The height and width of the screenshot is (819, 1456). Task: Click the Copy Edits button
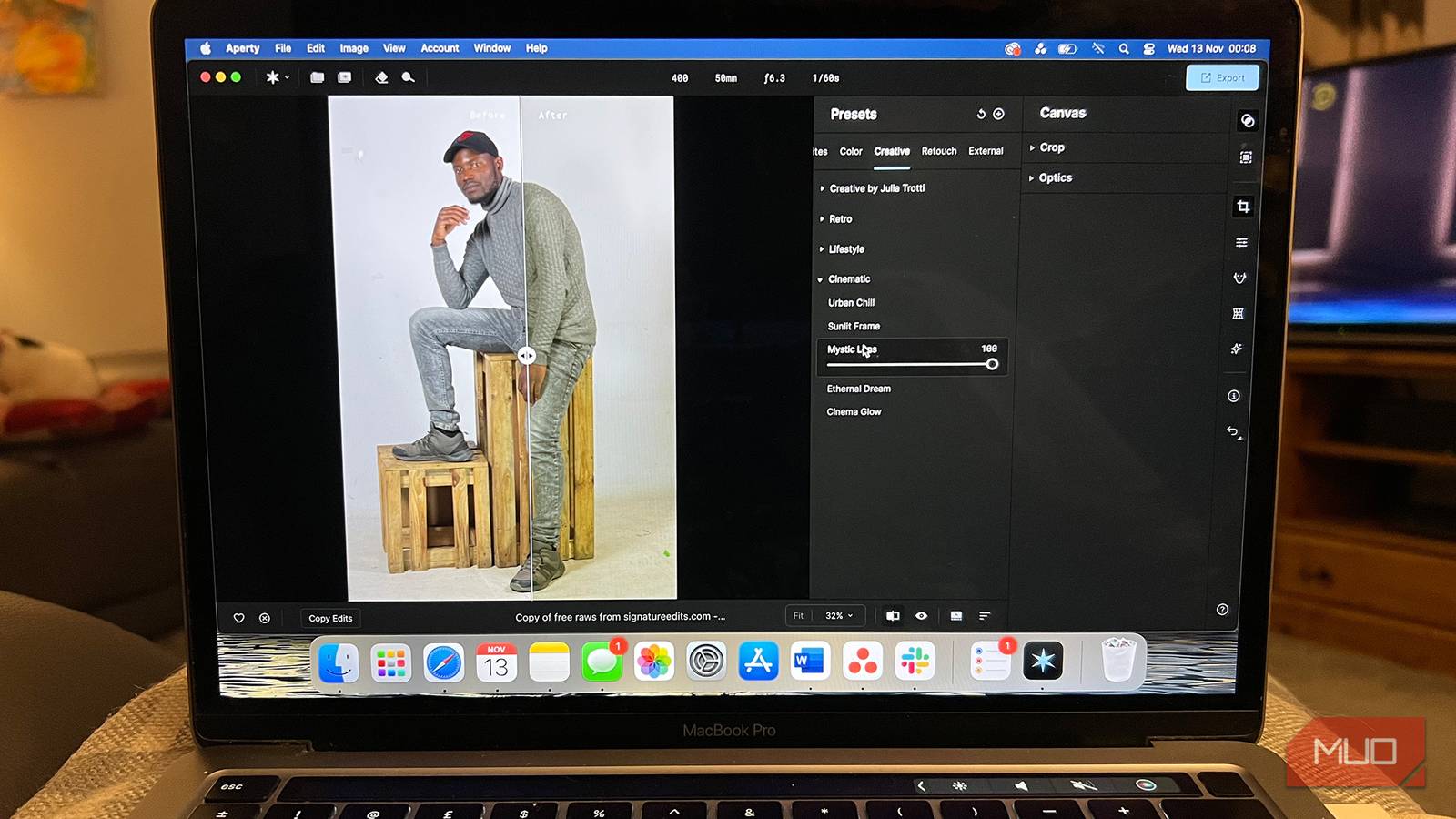coord(329,618)
